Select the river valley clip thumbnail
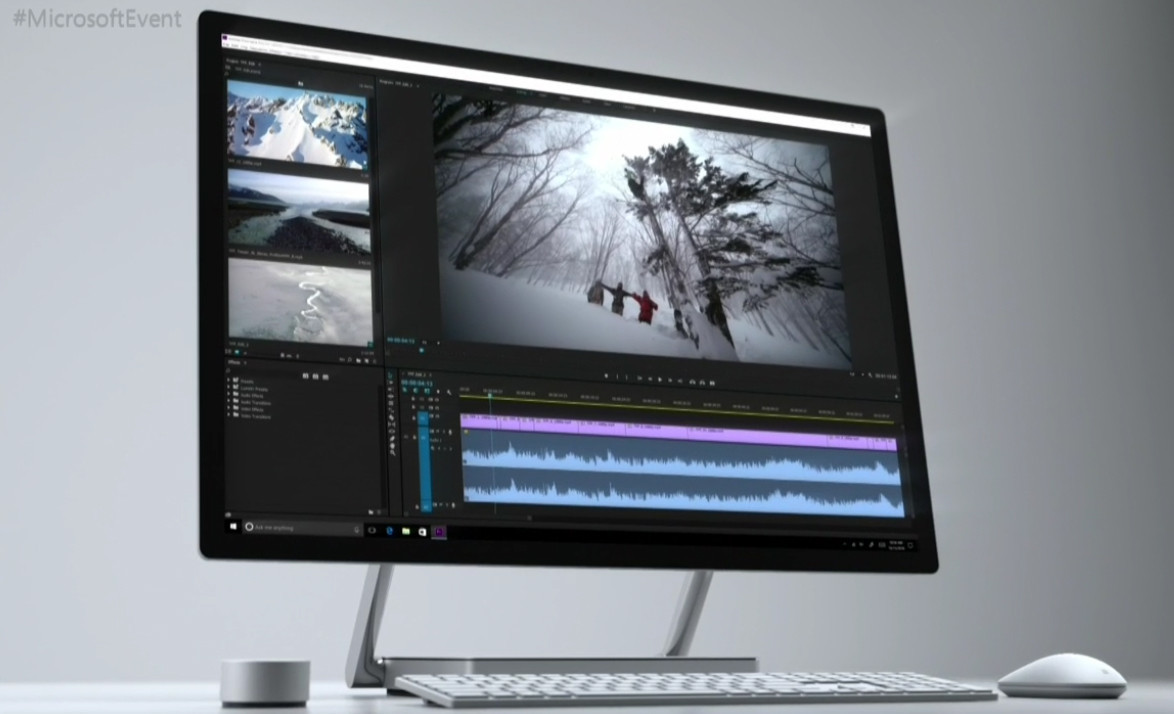Viewport: 1174px width, 714px height. coord(299,213)
